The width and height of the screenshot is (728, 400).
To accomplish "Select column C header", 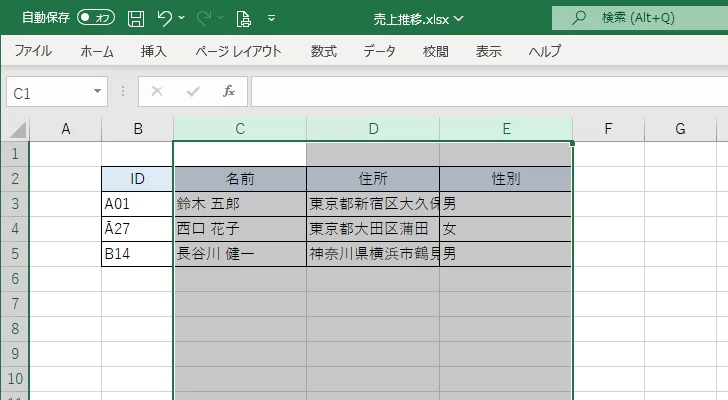I will click(x=240, y=129).
